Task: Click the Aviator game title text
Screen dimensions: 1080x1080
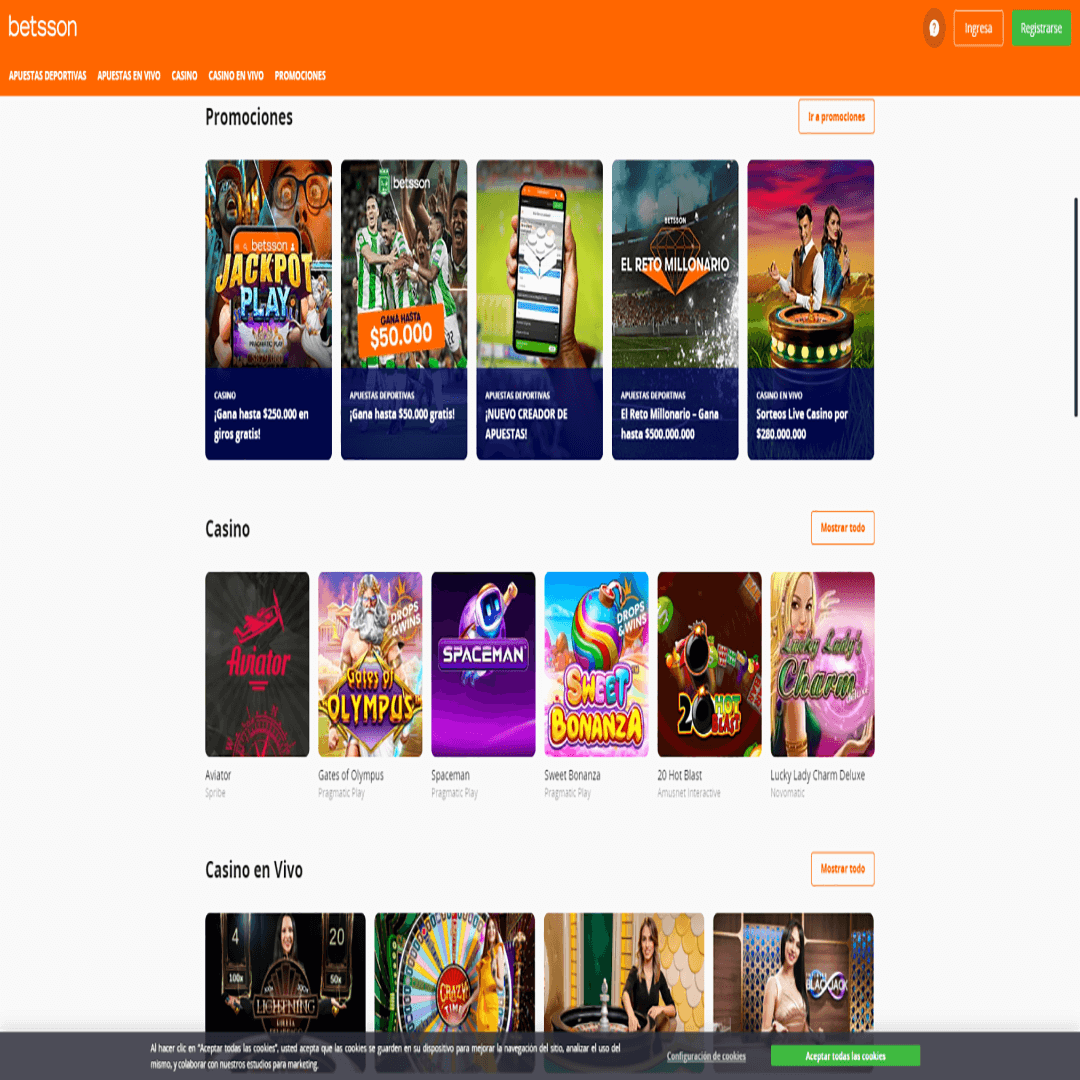Action: (218, 775)
